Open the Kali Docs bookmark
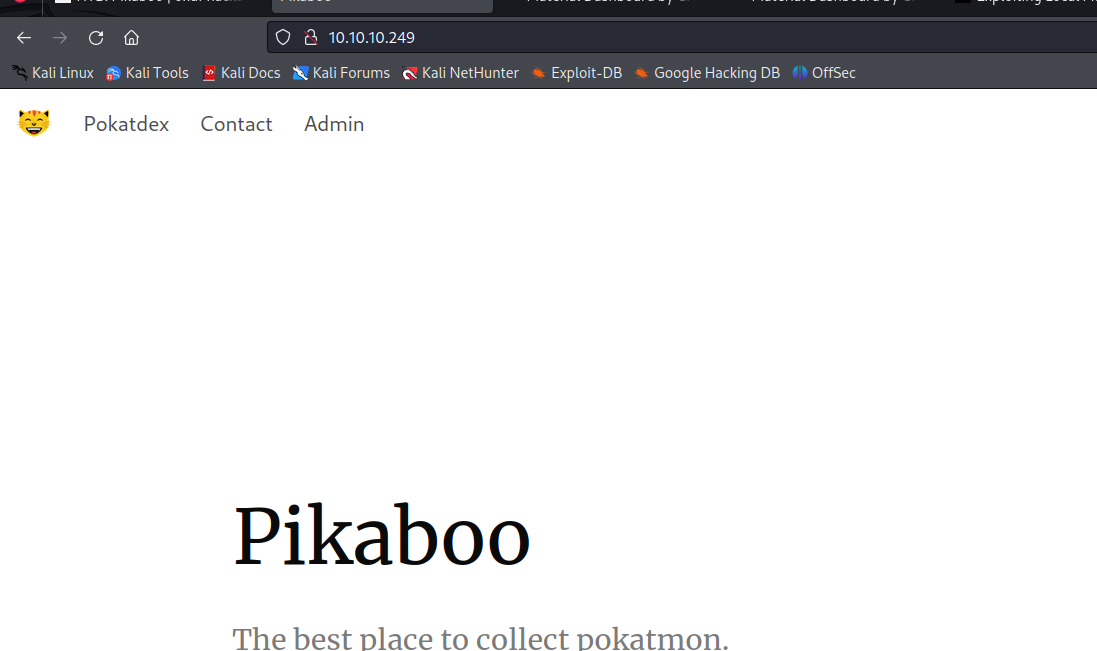 click(x=241, y=73)
